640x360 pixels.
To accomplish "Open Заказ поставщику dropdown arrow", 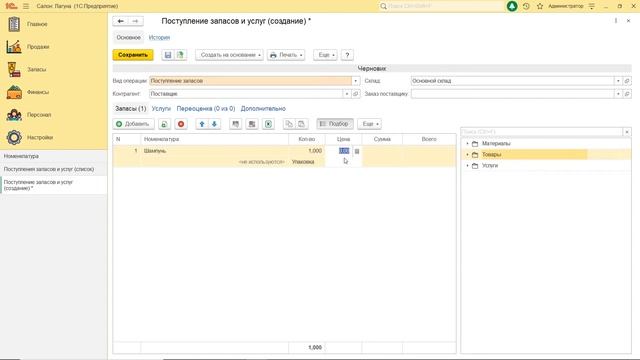I will coord(618,94).
